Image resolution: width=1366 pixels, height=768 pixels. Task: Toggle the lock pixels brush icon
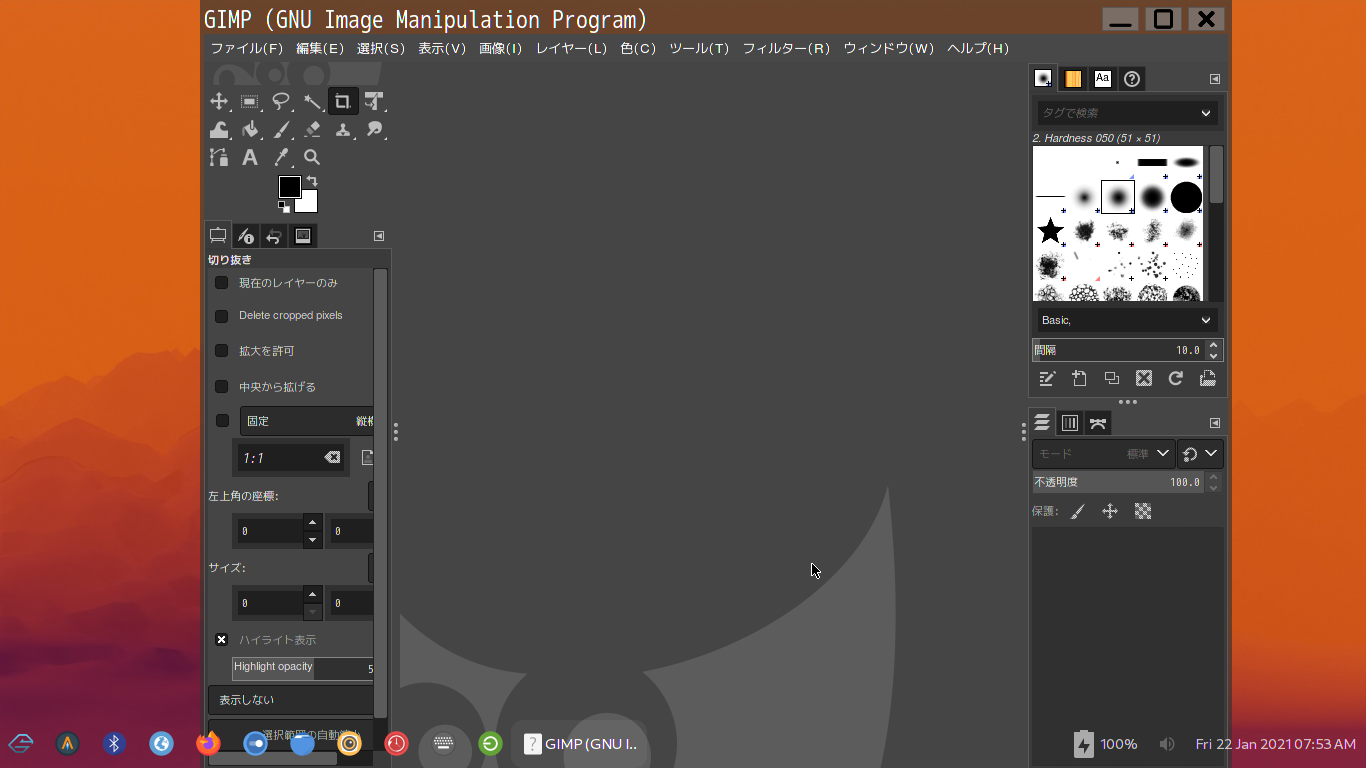click(x=1077, y=511)
